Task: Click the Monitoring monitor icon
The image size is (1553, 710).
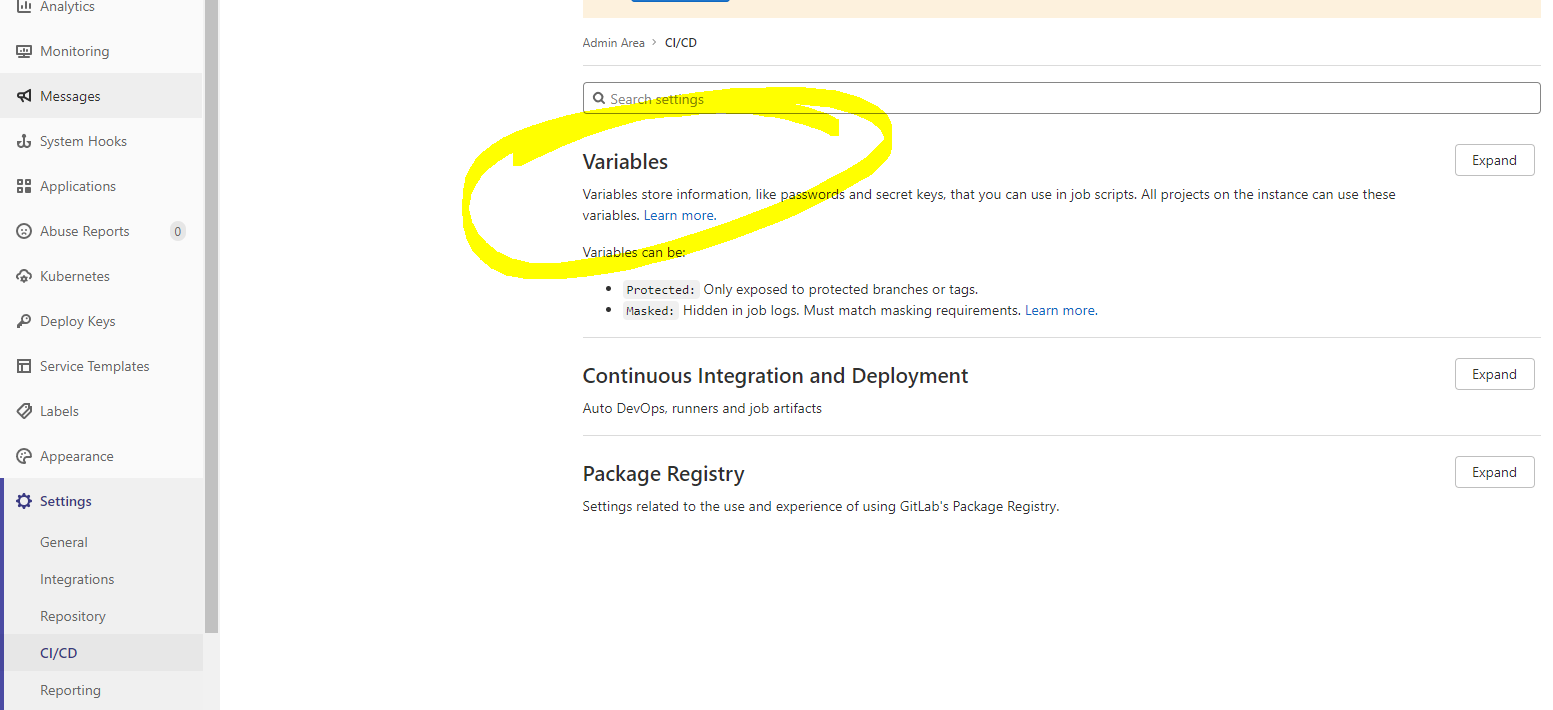Action: [24, 51]
